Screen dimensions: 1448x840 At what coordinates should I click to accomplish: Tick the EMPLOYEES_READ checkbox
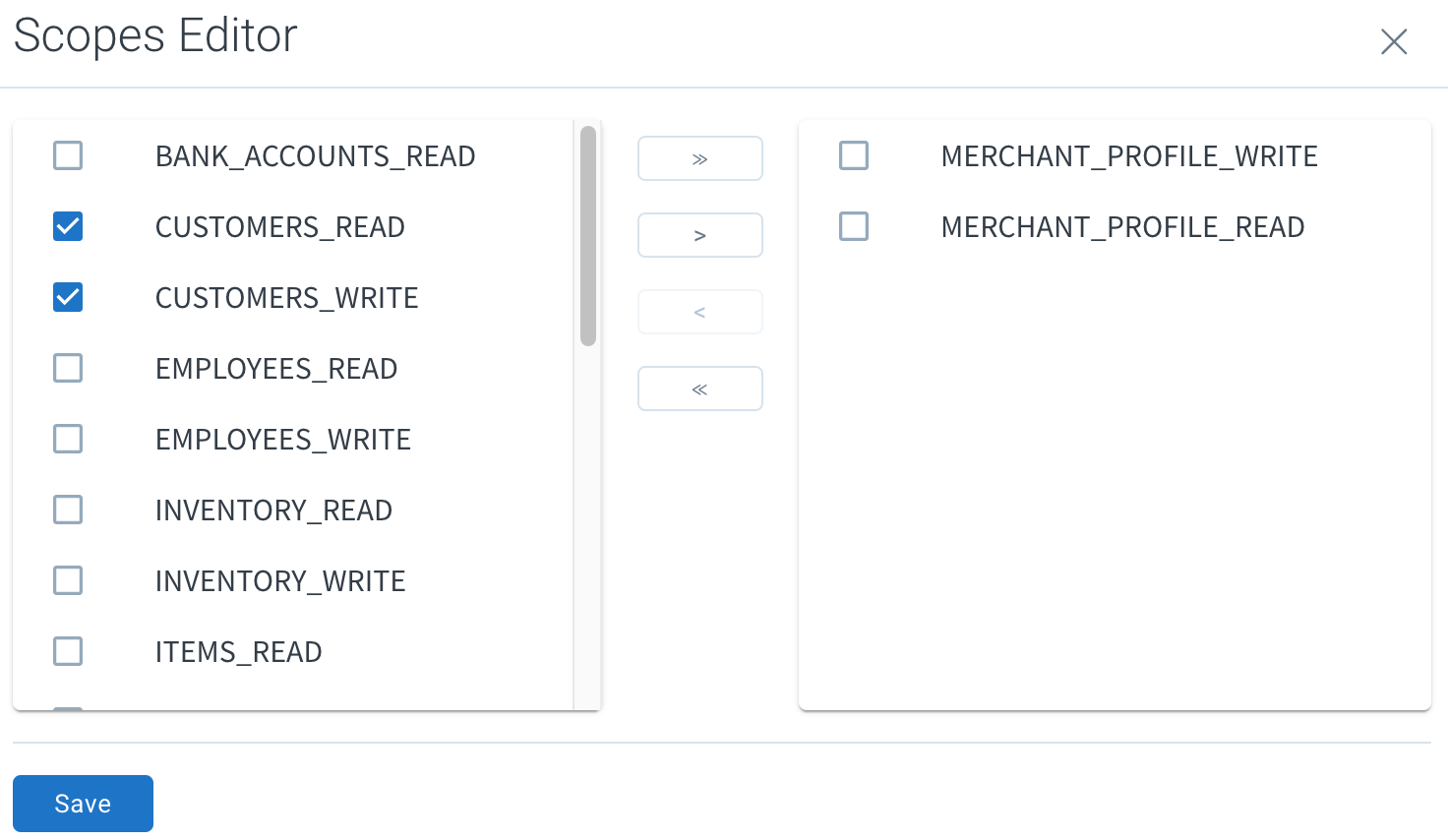click(68, 368)
